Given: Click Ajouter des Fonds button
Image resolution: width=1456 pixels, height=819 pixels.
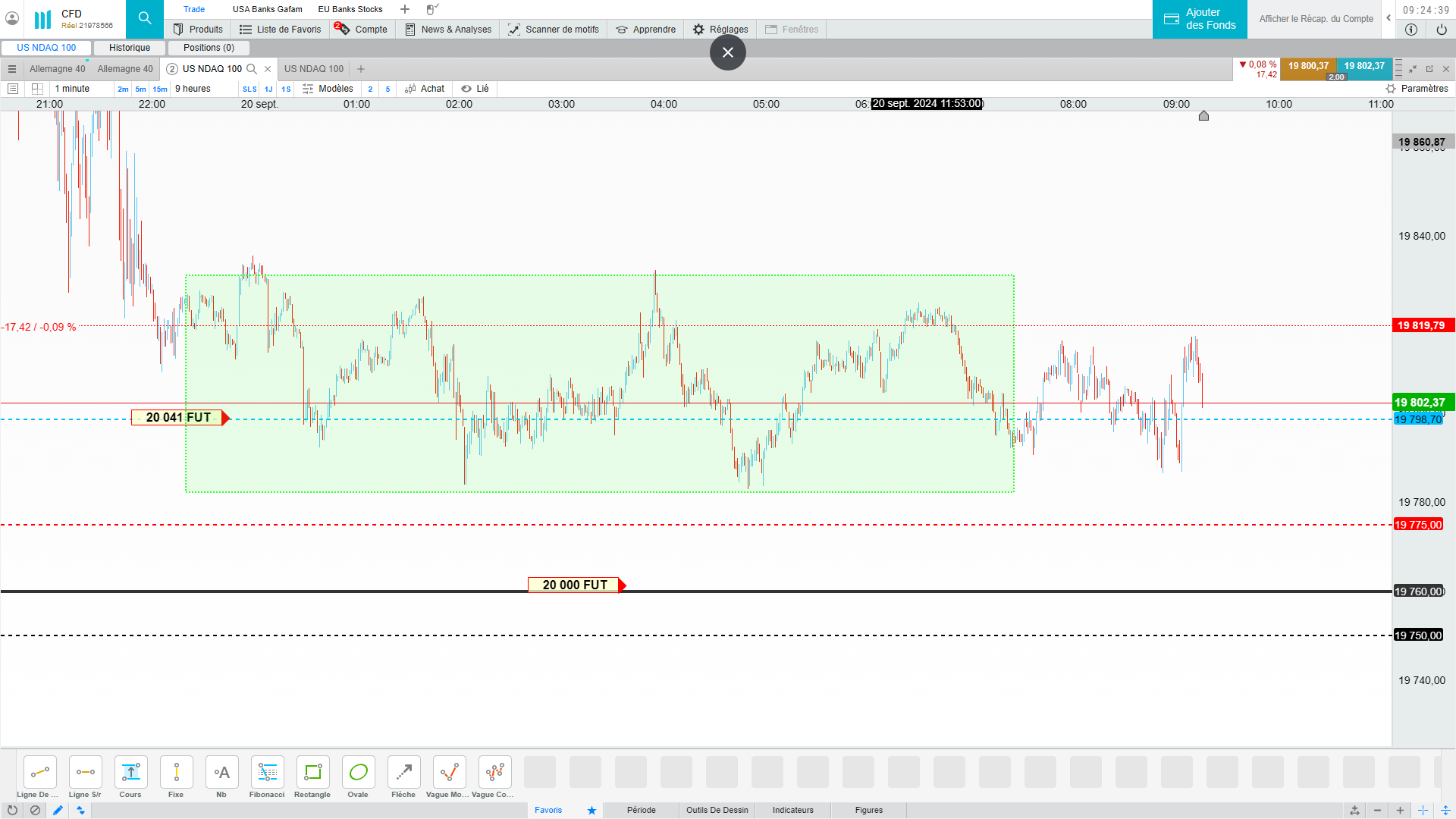Looking at the screenshot, I should [1200, 19].
